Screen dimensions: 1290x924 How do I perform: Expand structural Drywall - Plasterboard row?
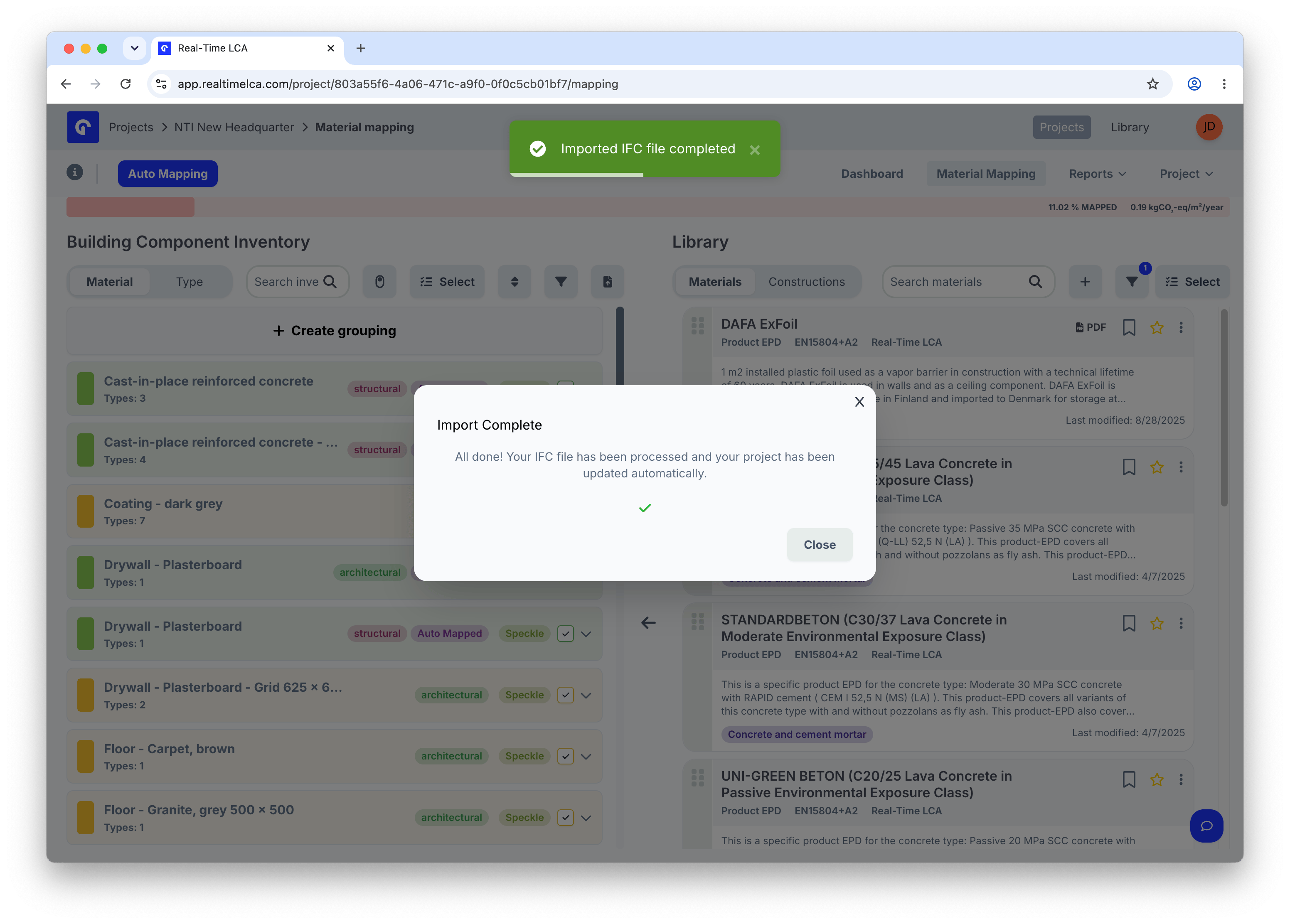tap(586, 634)
